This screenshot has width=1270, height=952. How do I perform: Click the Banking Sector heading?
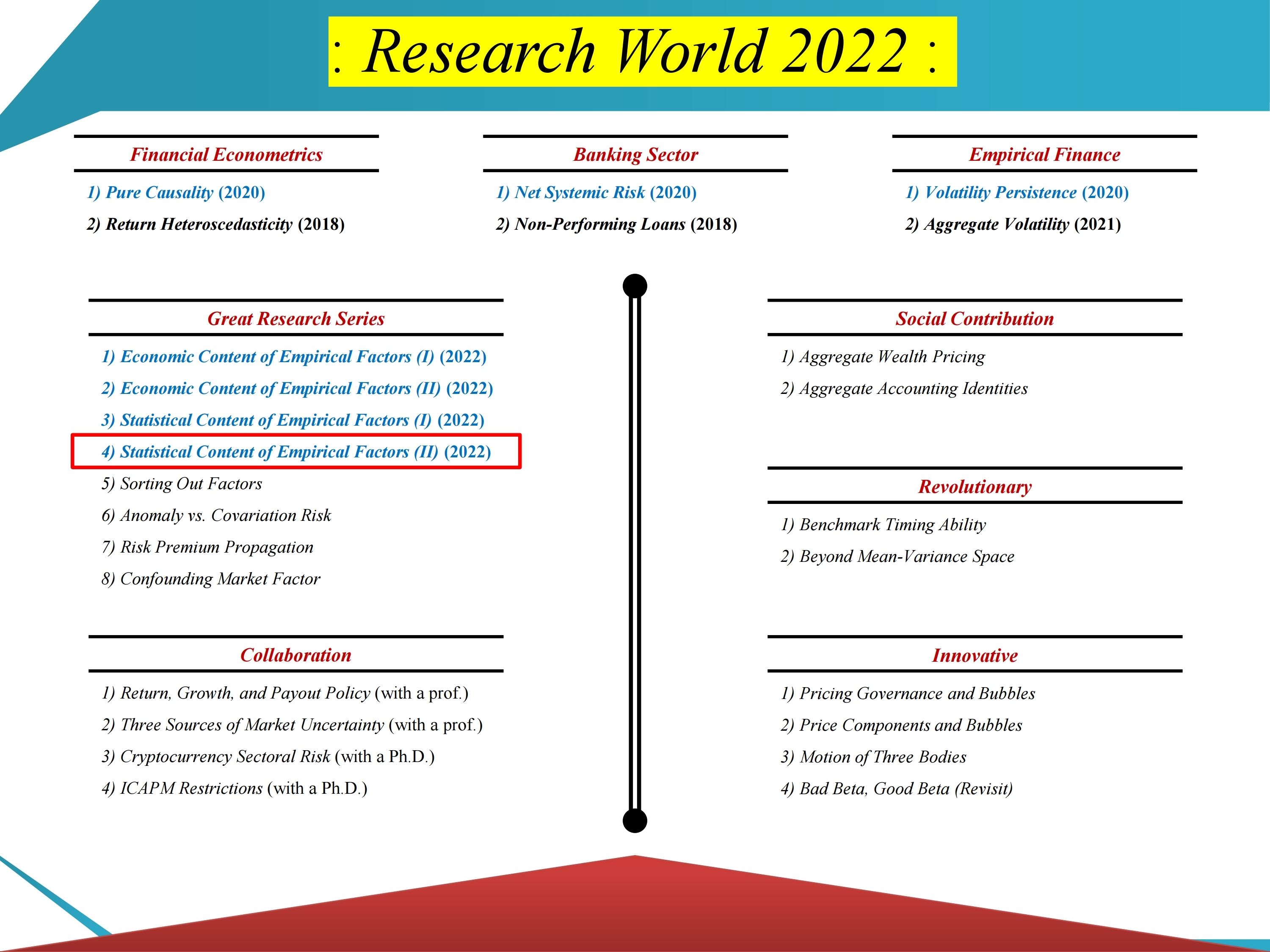point(635,154)
